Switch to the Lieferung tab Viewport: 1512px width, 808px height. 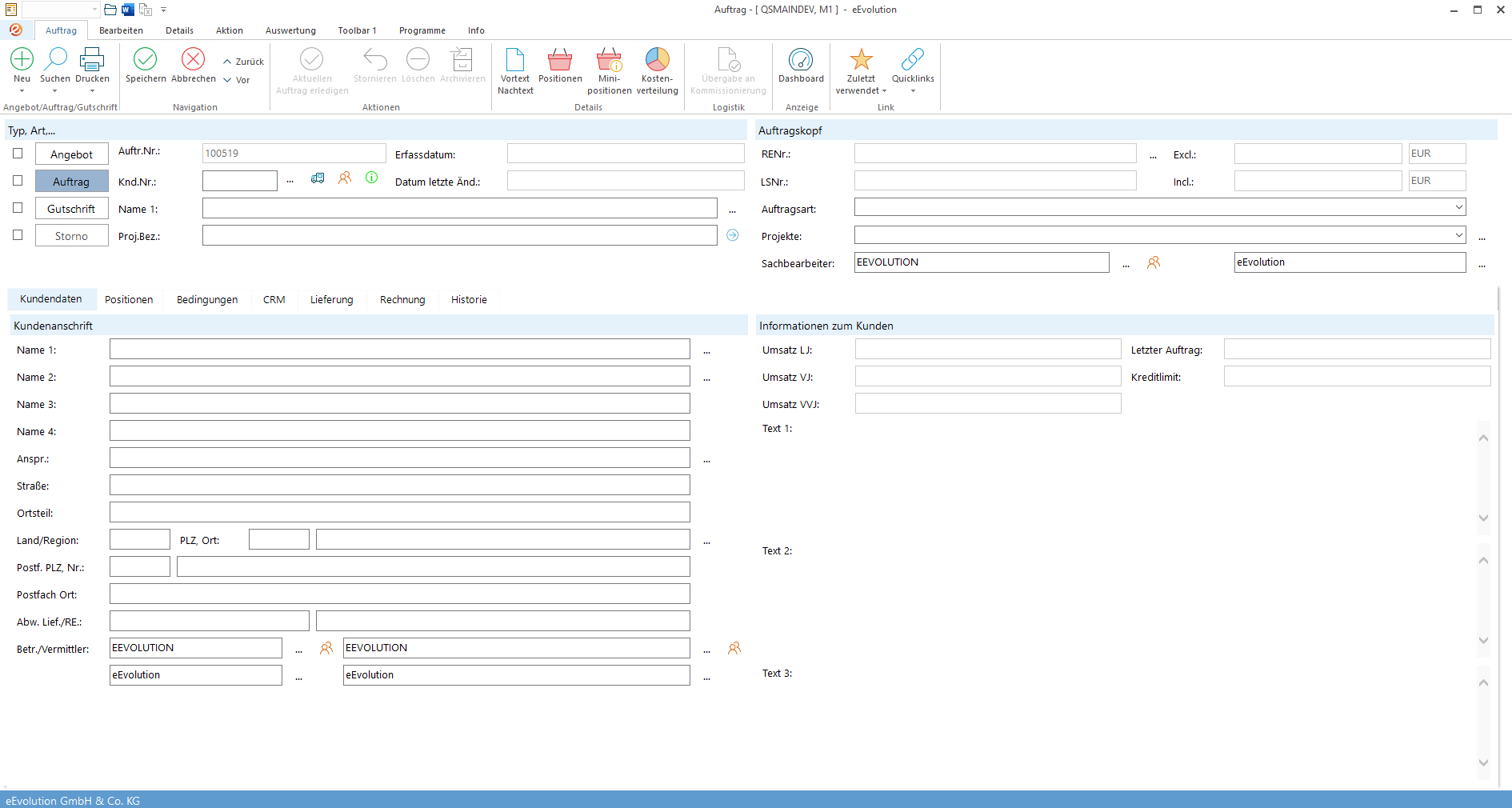332,299
